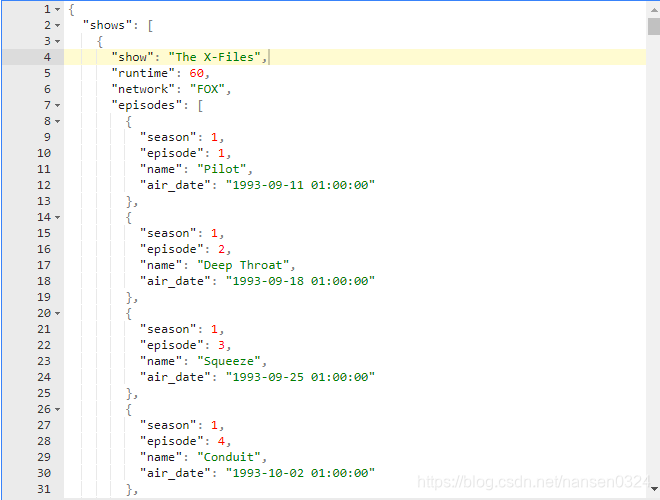Click the runtime value 60

click(x=196, y=73)
